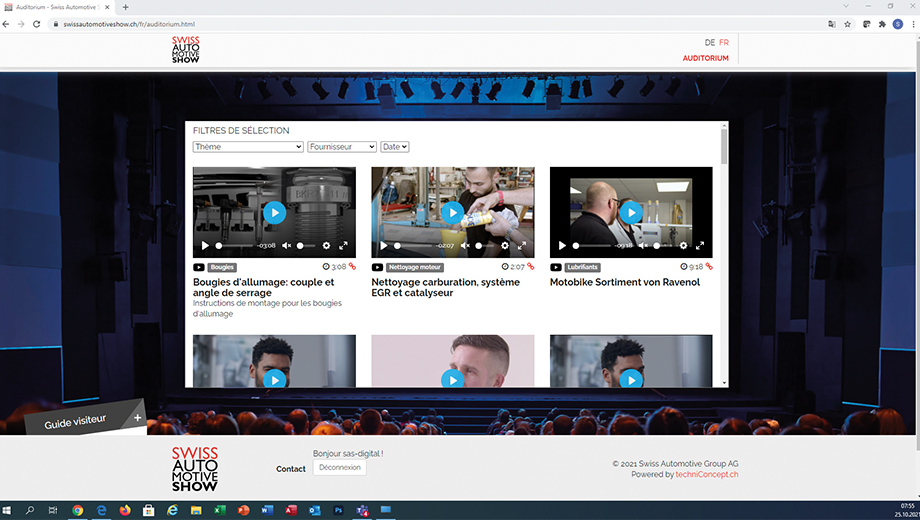Open settings gear of Bougies video player
Screen dimensions: 920x520
click(x=326, y=245)
